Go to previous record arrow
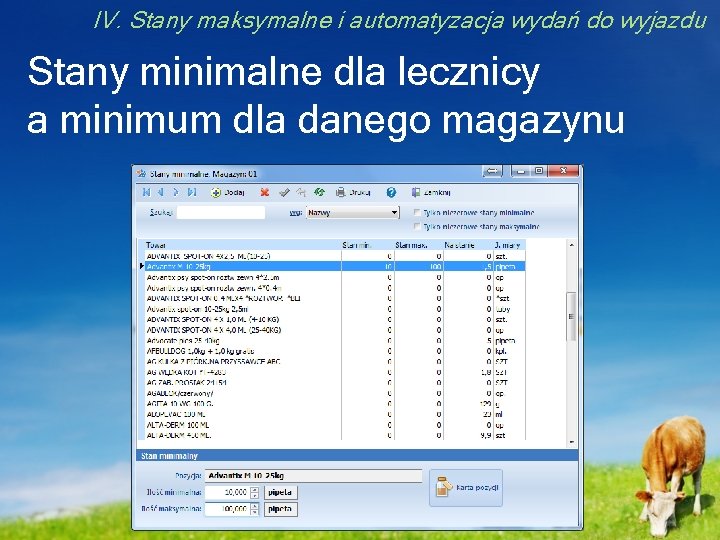Image resolution: width=720 pixels, height=540 pixels. pos(161,192)
